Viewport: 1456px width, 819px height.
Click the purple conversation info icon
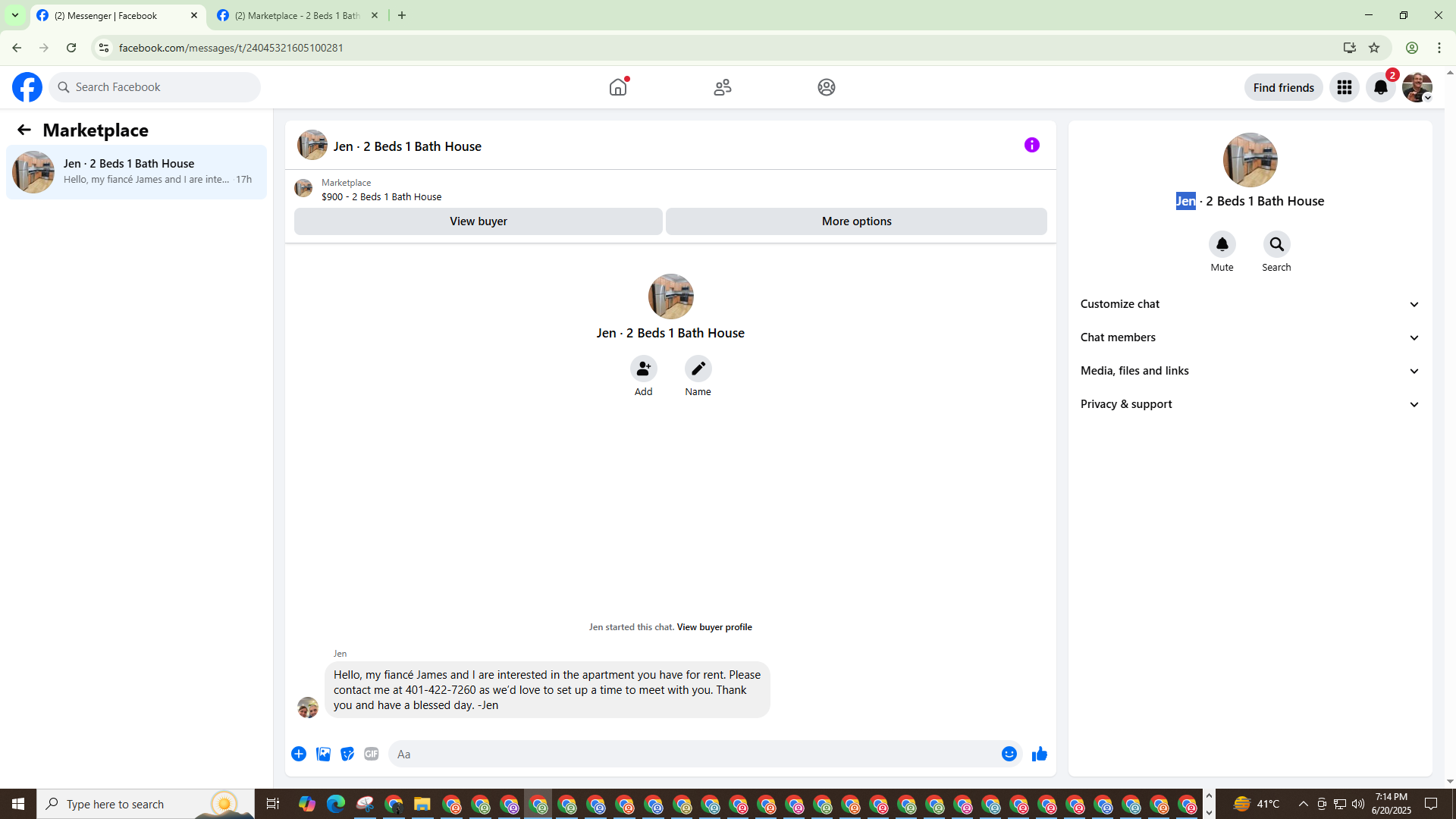click(1031, 145)
